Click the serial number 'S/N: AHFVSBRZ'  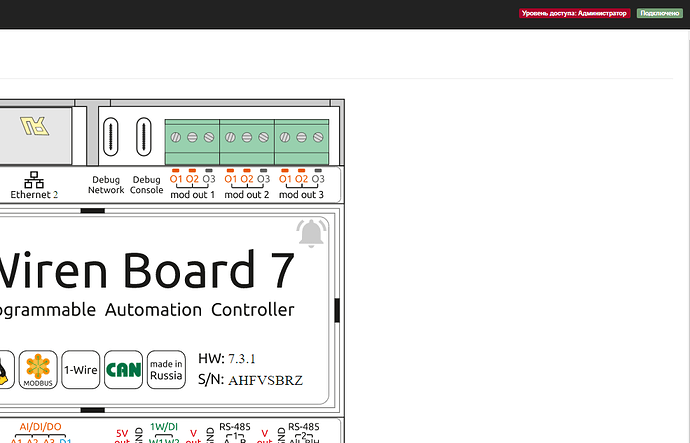pos(250,380)
